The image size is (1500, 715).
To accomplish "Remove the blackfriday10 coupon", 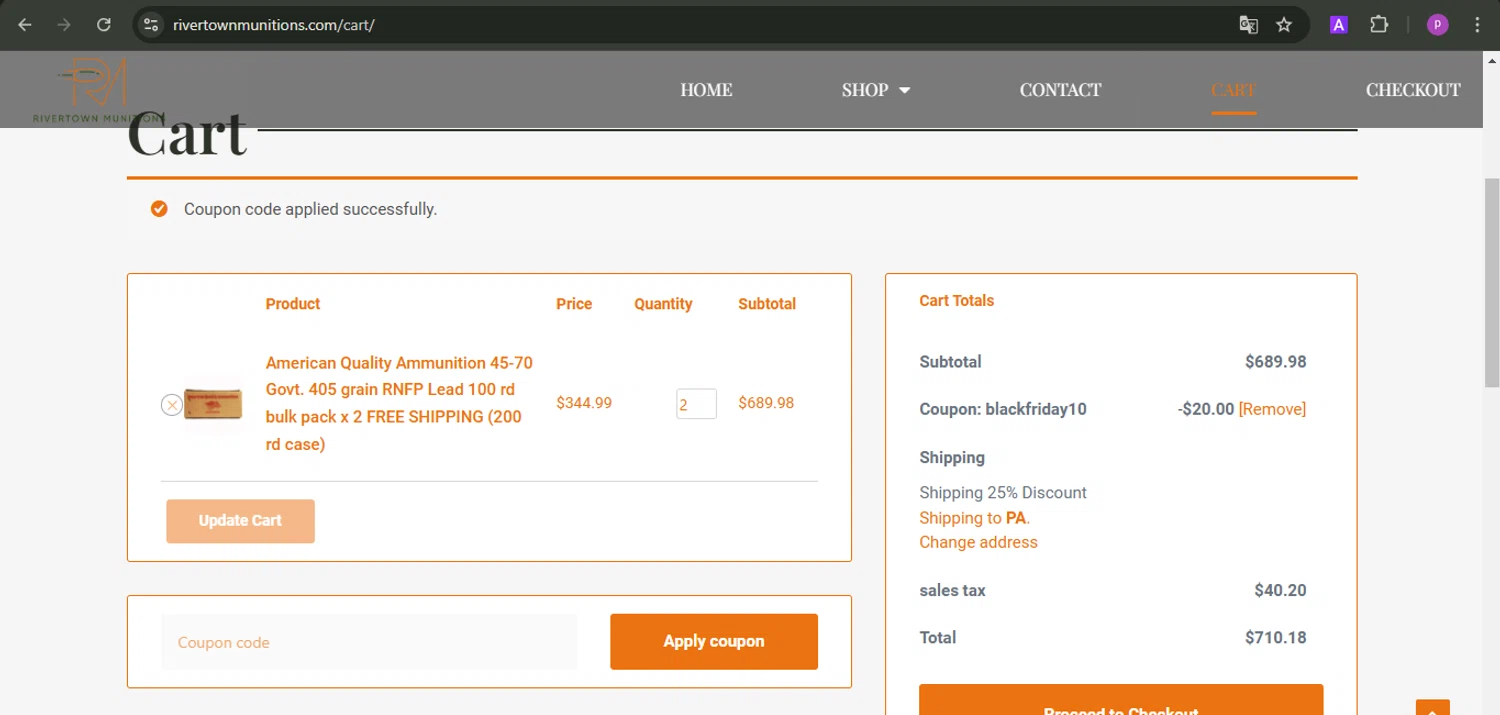I will (x=1272, y=409).
